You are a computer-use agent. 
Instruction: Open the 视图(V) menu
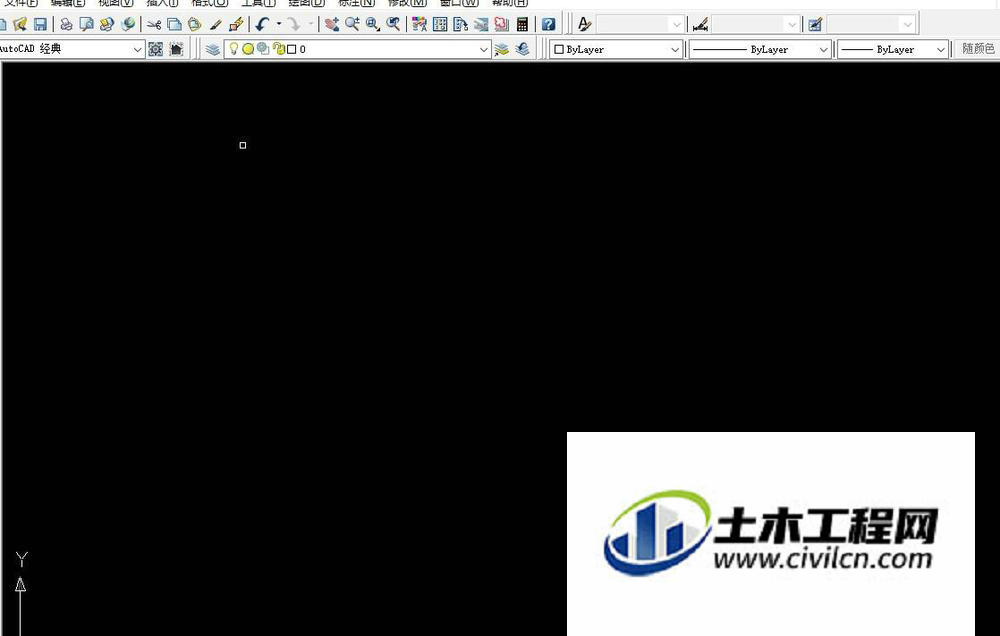115,3
